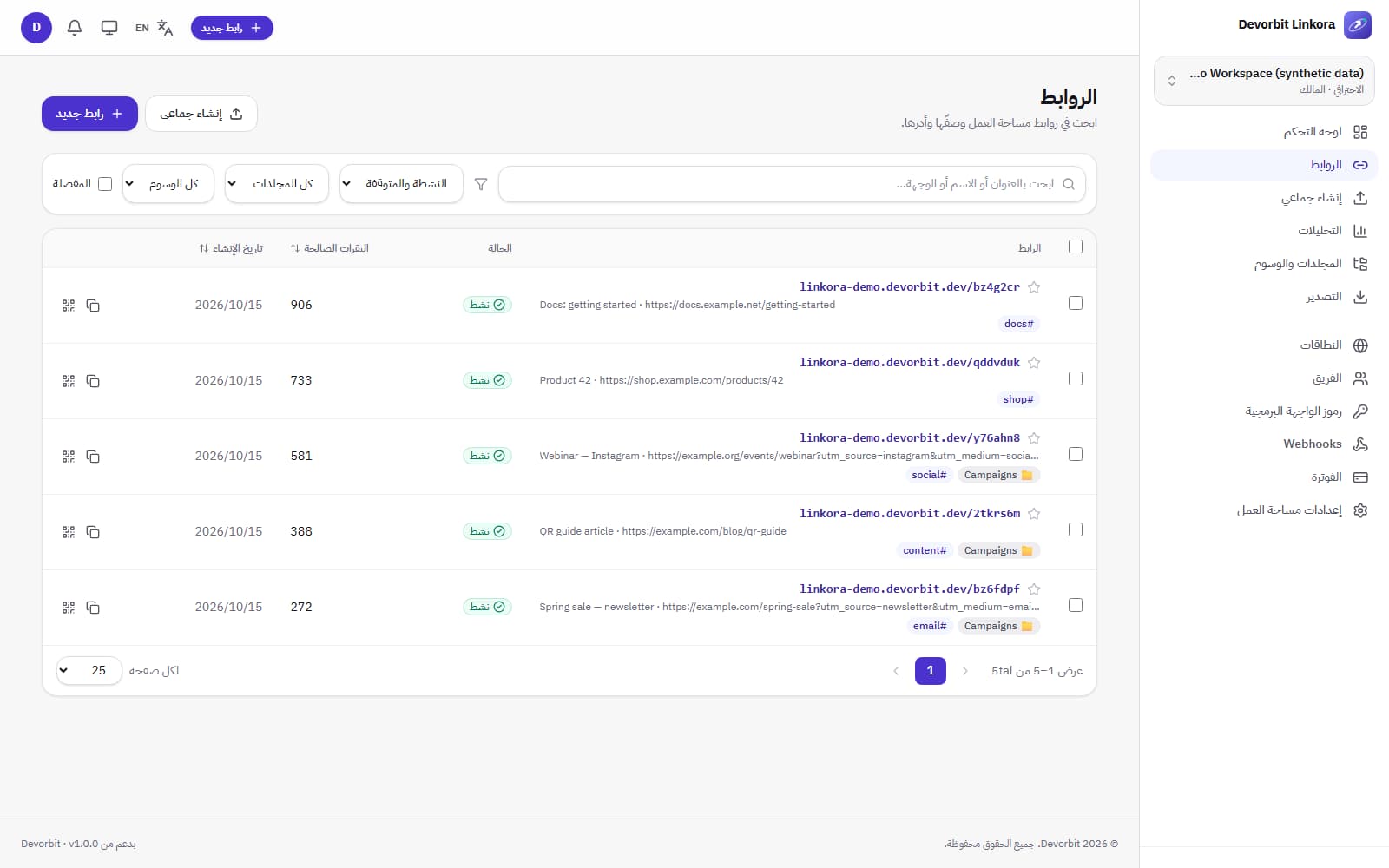Sort by النقرات الصالحة column
The image size is (1389, 868).
(x=330, y=248)
